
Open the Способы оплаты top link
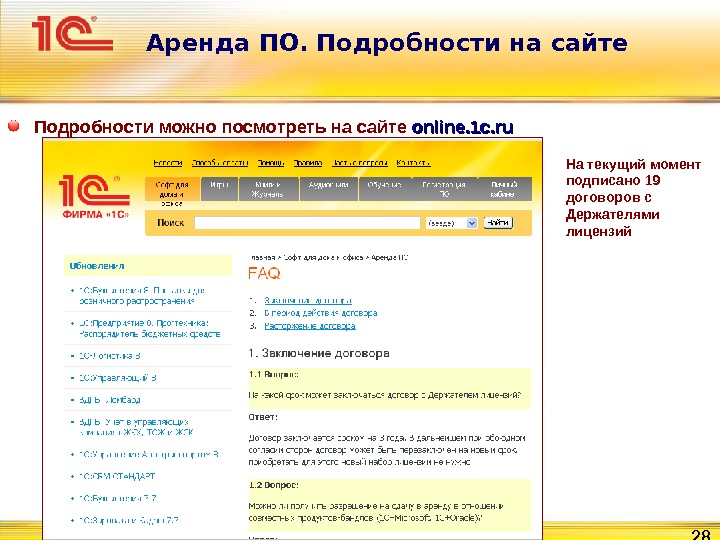pyautogui.click(x=219, y=163)
